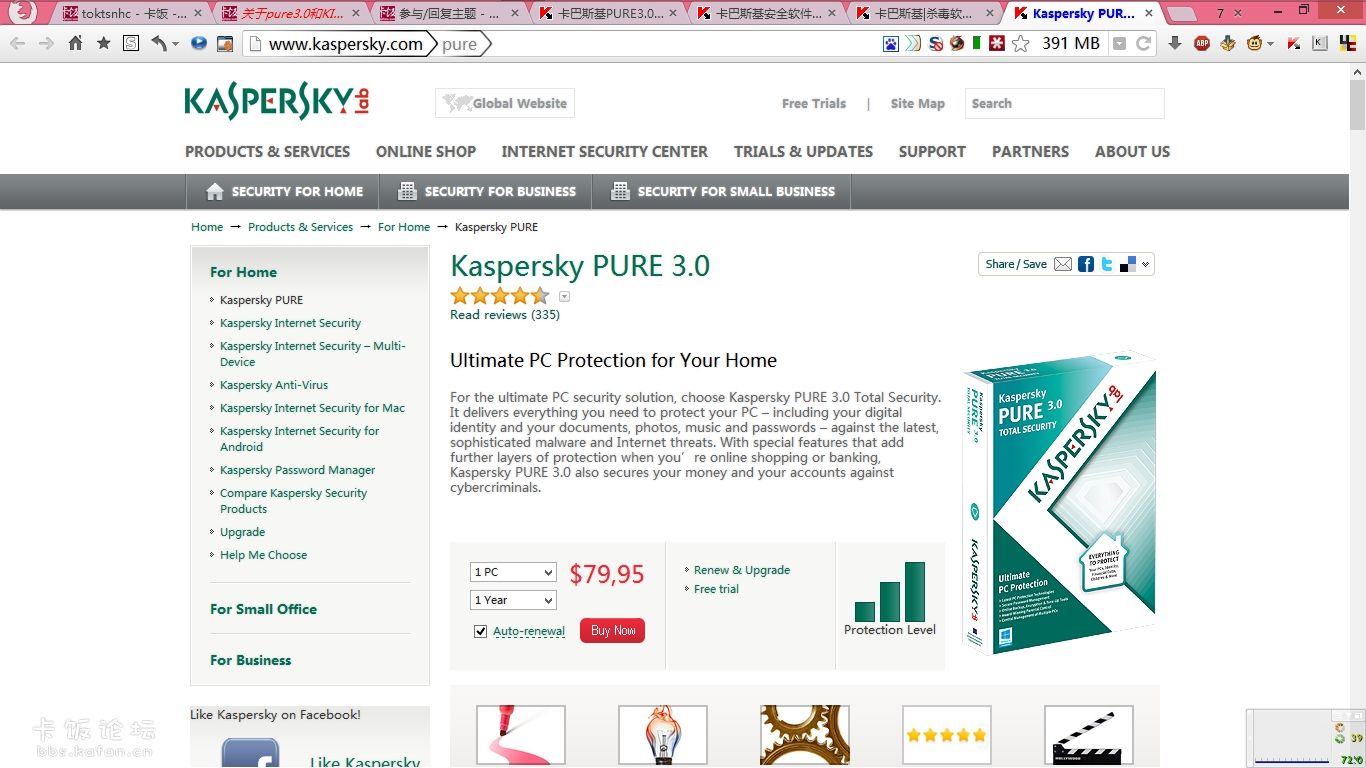Screen dimensions: 1366x768
Task: Reload the page with refresh icon
Action: coord(1143,44)
